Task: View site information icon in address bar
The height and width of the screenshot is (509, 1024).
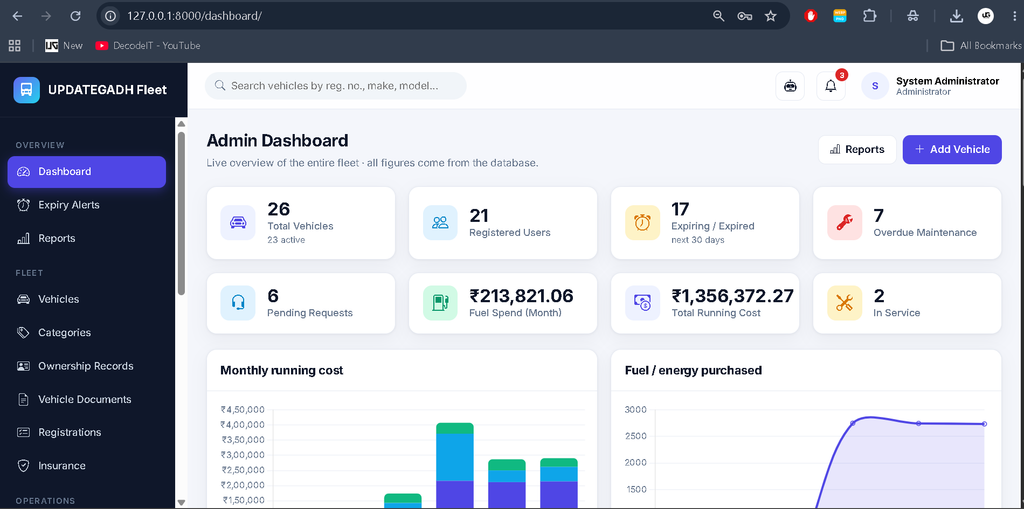Action: point(111,16)
